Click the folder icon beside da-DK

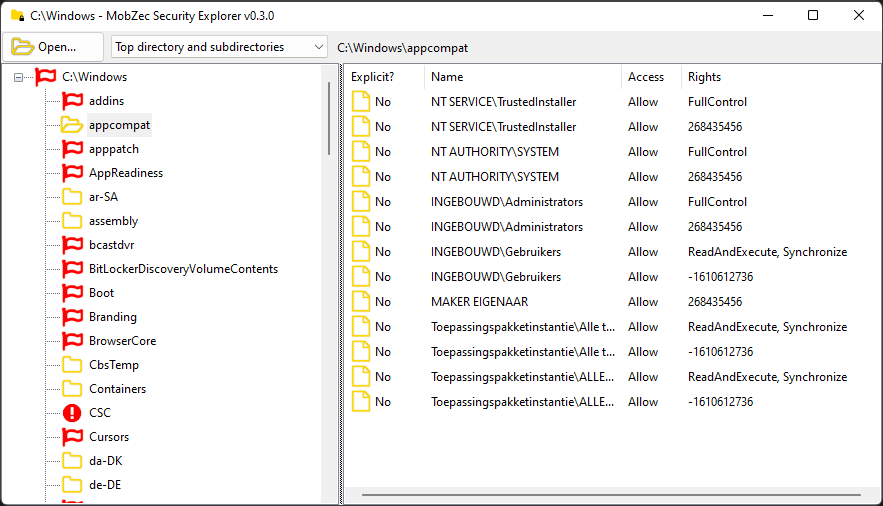tap(72, 461)
